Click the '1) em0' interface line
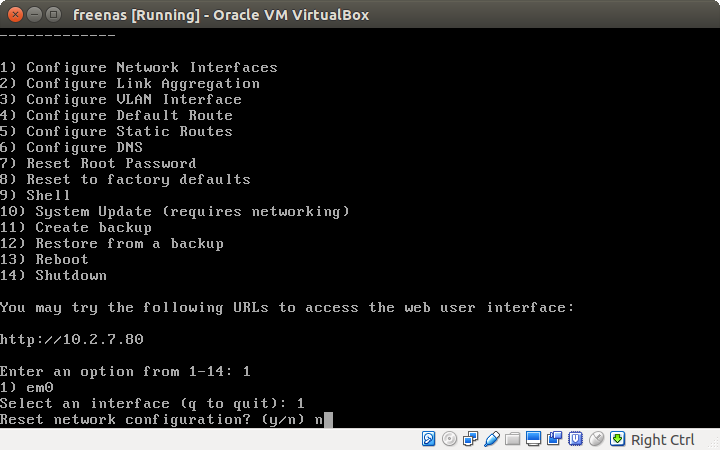720x450 pixels. (27, 388)
